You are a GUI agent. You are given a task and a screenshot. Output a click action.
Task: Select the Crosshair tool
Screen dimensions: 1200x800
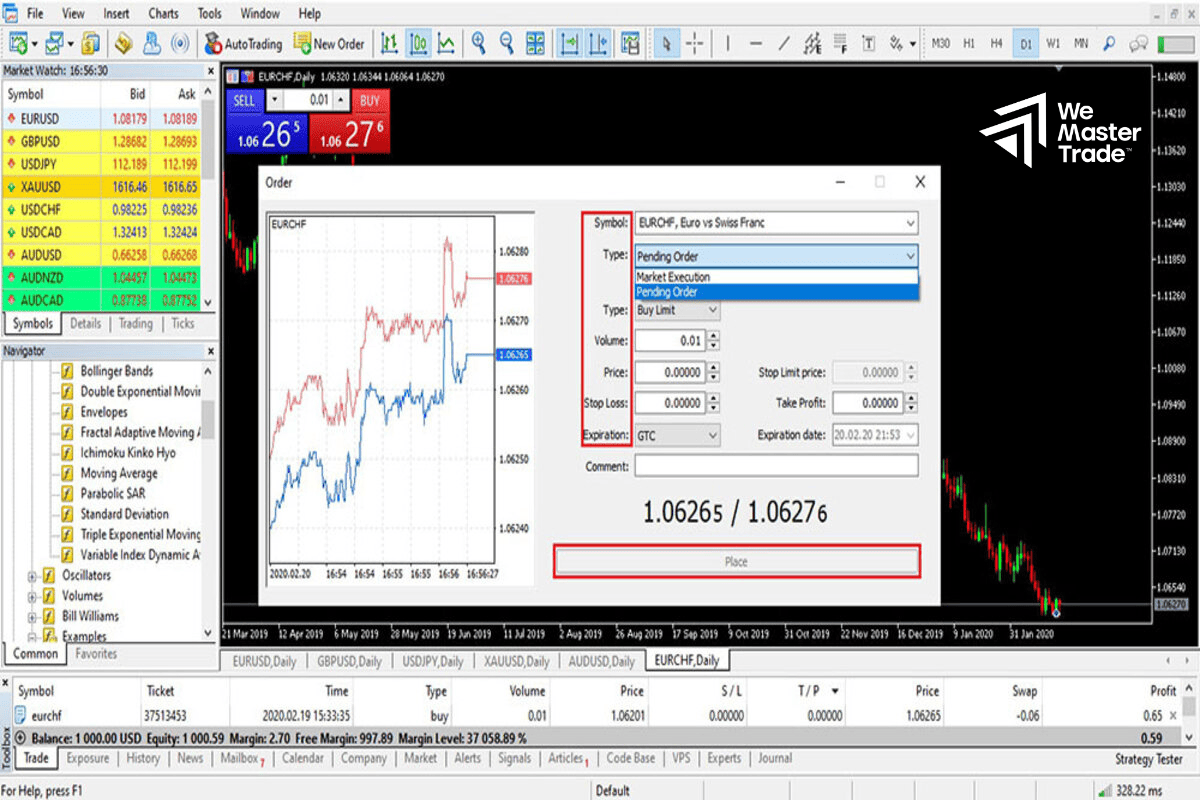pos(695,44)
